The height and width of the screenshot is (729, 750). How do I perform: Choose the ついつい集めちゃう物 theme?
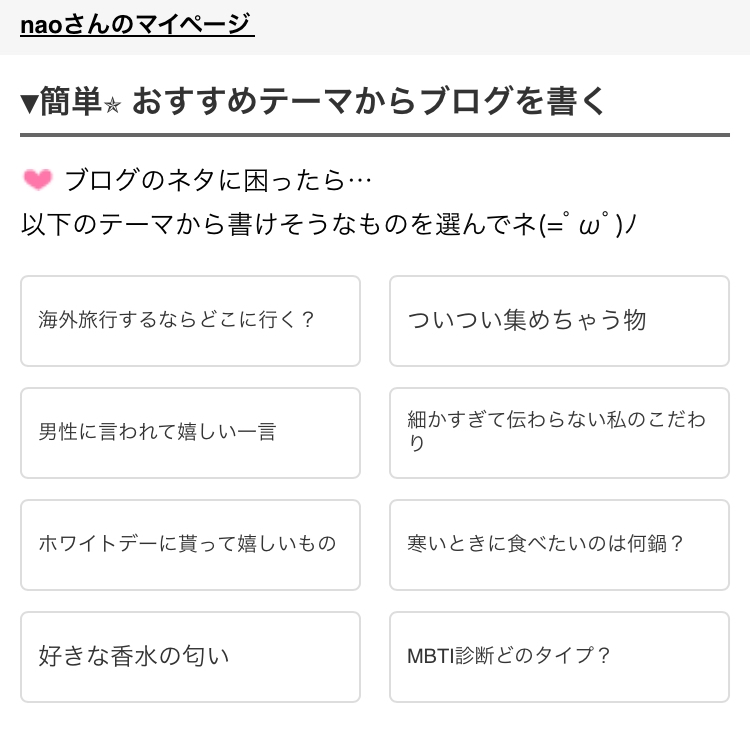559,321
